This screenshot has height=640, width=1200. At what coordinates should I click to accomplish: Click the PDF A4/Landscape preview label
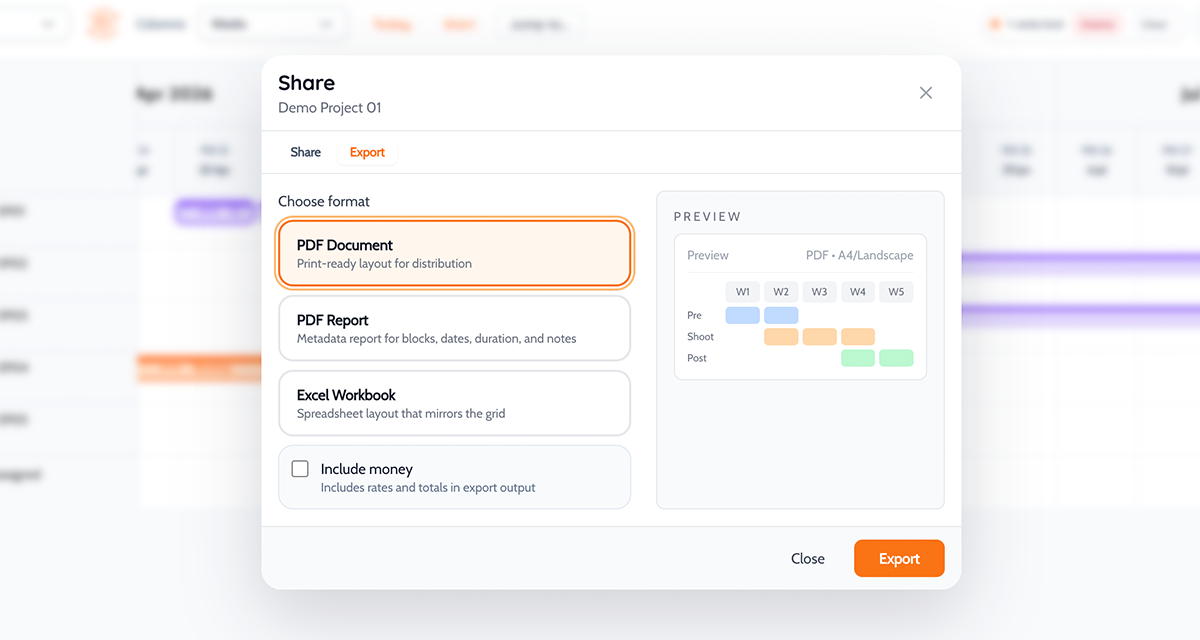coord(859,255)
